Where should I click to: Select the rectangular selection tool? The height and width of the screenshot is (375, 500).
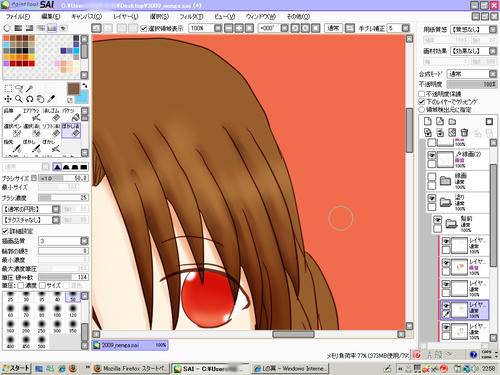click(x=8, y=88)
